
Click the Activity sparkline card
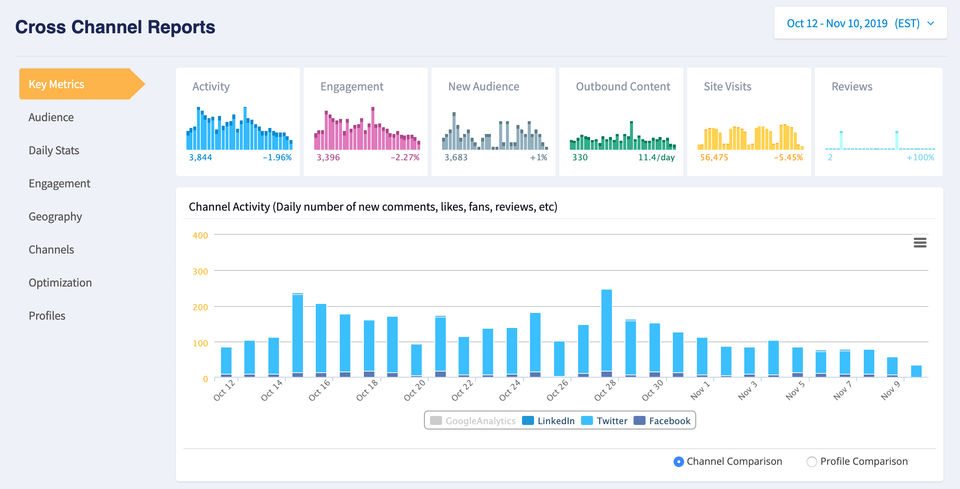[x=238, y=122]
